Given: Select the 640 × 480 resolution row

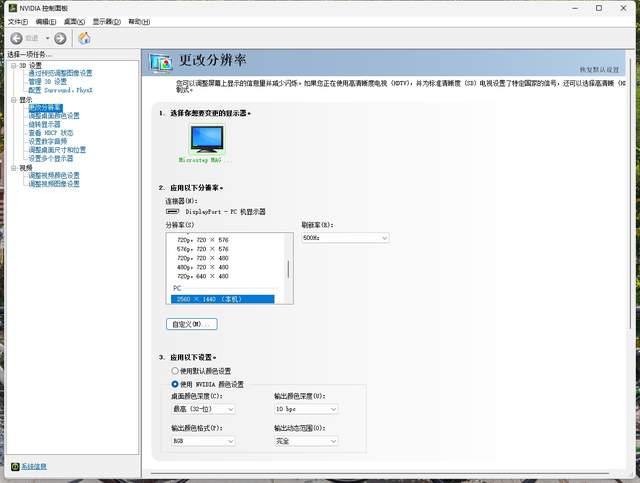Looking at the screenshot, I should (x=203, y=276).
